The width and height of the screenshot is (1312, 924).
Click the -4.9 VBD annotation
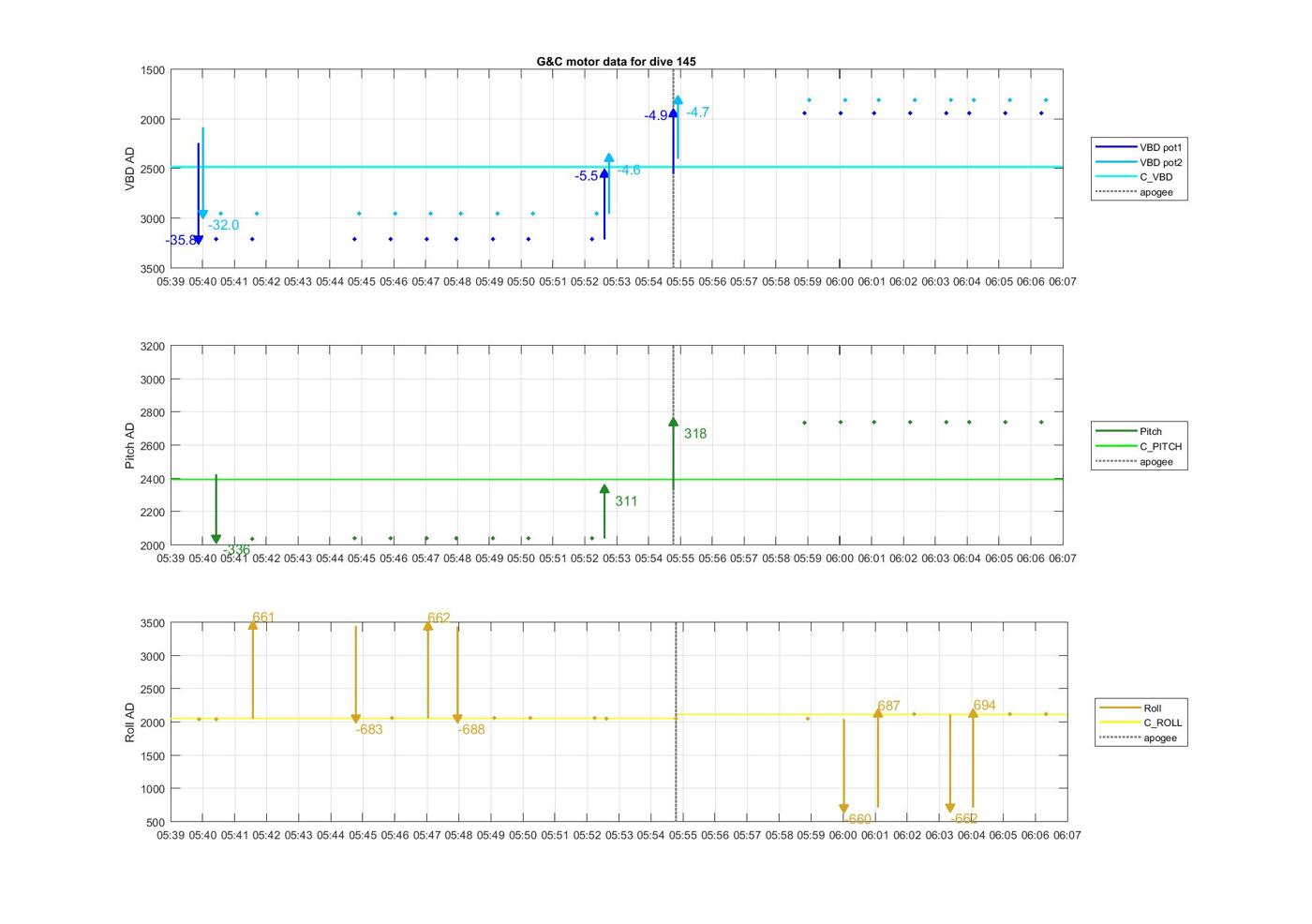(x=656, y=116)
